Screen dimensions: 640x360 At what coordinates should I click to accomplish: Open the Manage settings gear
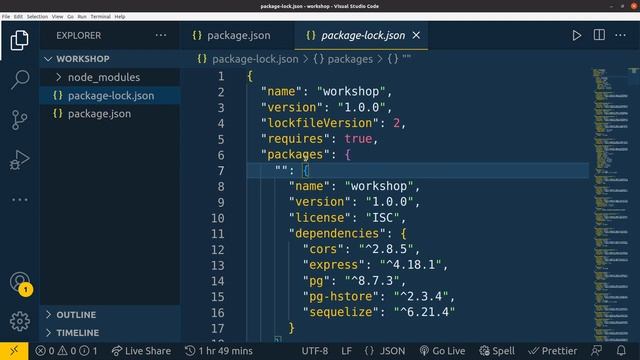[20, 321]
